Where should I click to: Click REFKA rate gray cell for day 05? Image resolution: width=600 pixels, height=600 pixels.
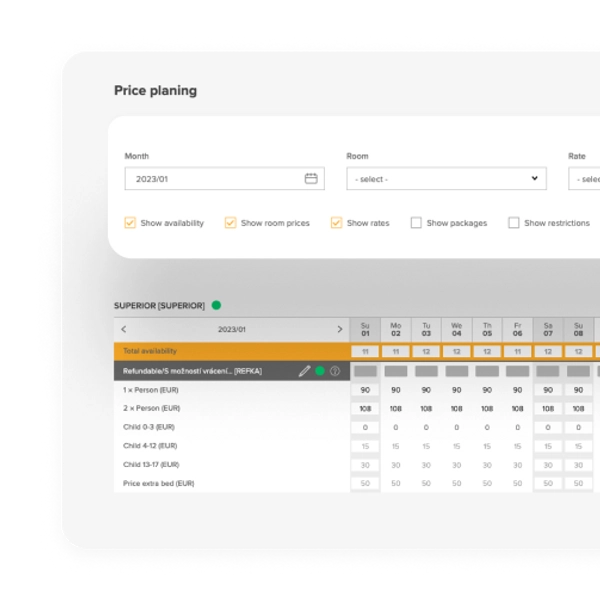tap(487, 371)
